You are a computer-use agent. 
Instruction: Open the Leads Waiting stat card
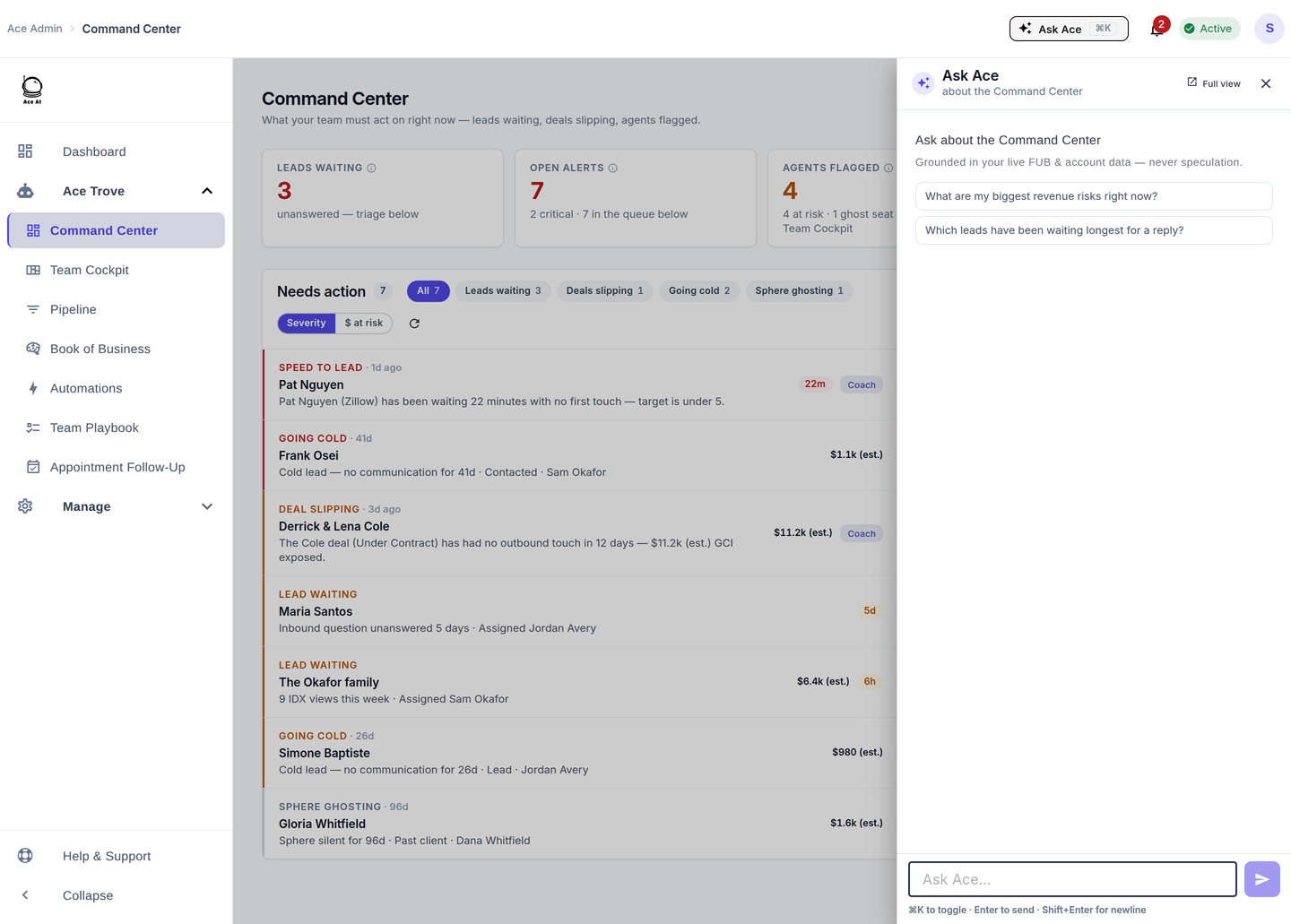(383, 198)
